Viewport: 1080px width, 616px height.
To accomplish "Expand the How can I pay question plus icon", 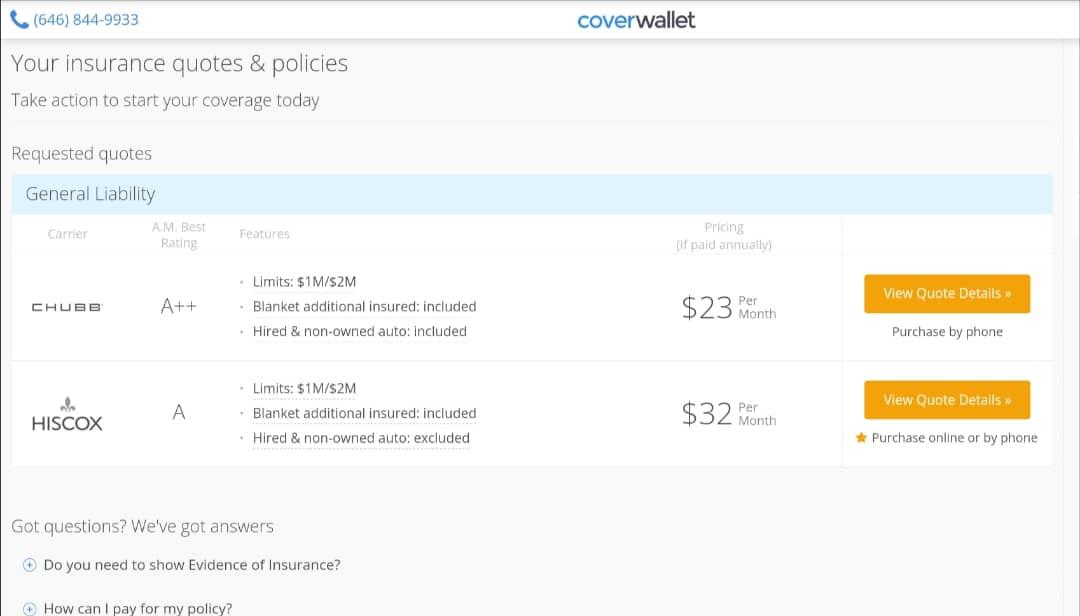I will click(30, 608).
